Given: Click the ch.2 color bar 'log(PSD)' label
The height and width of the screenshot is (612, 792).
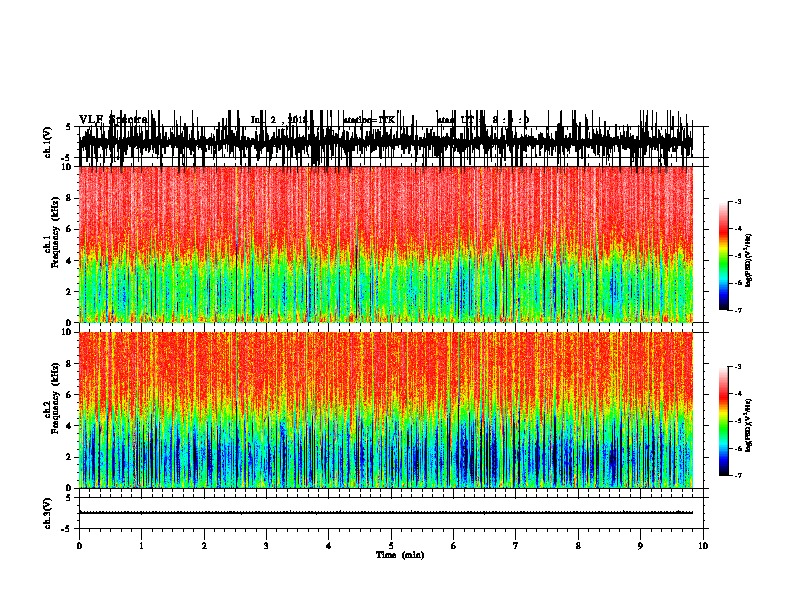Looking at the screenshot, I should (x=749, y=425).
